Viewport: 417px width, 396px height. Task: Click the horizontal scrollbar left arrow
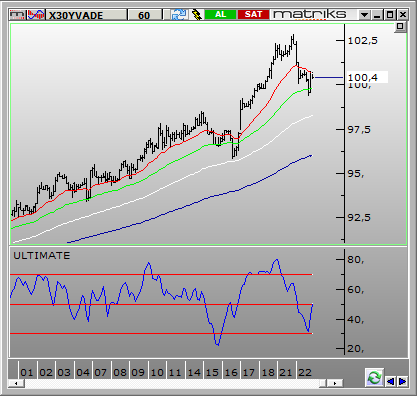point(16,383)
